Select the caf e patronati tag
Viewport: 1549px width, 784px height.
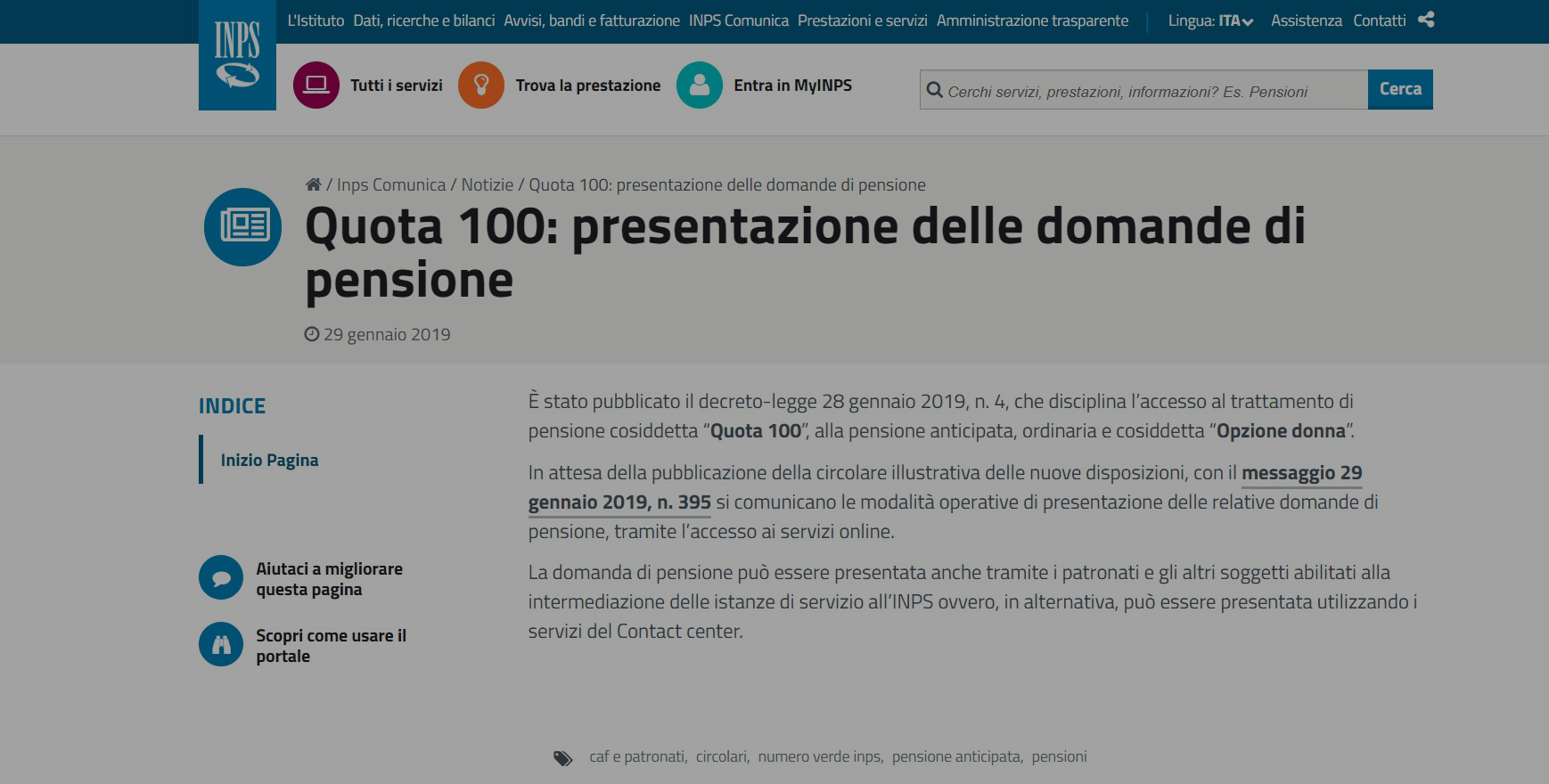[x=636, y=756]
